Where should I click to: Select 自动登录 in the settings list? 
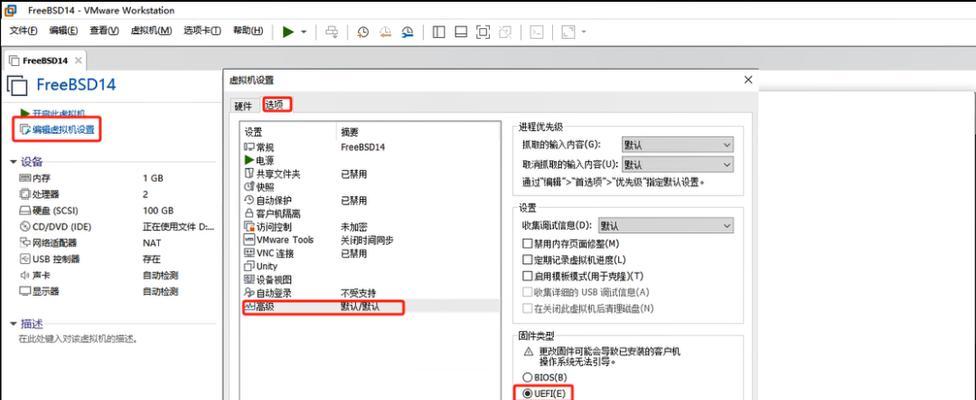(x=370, y=292)
